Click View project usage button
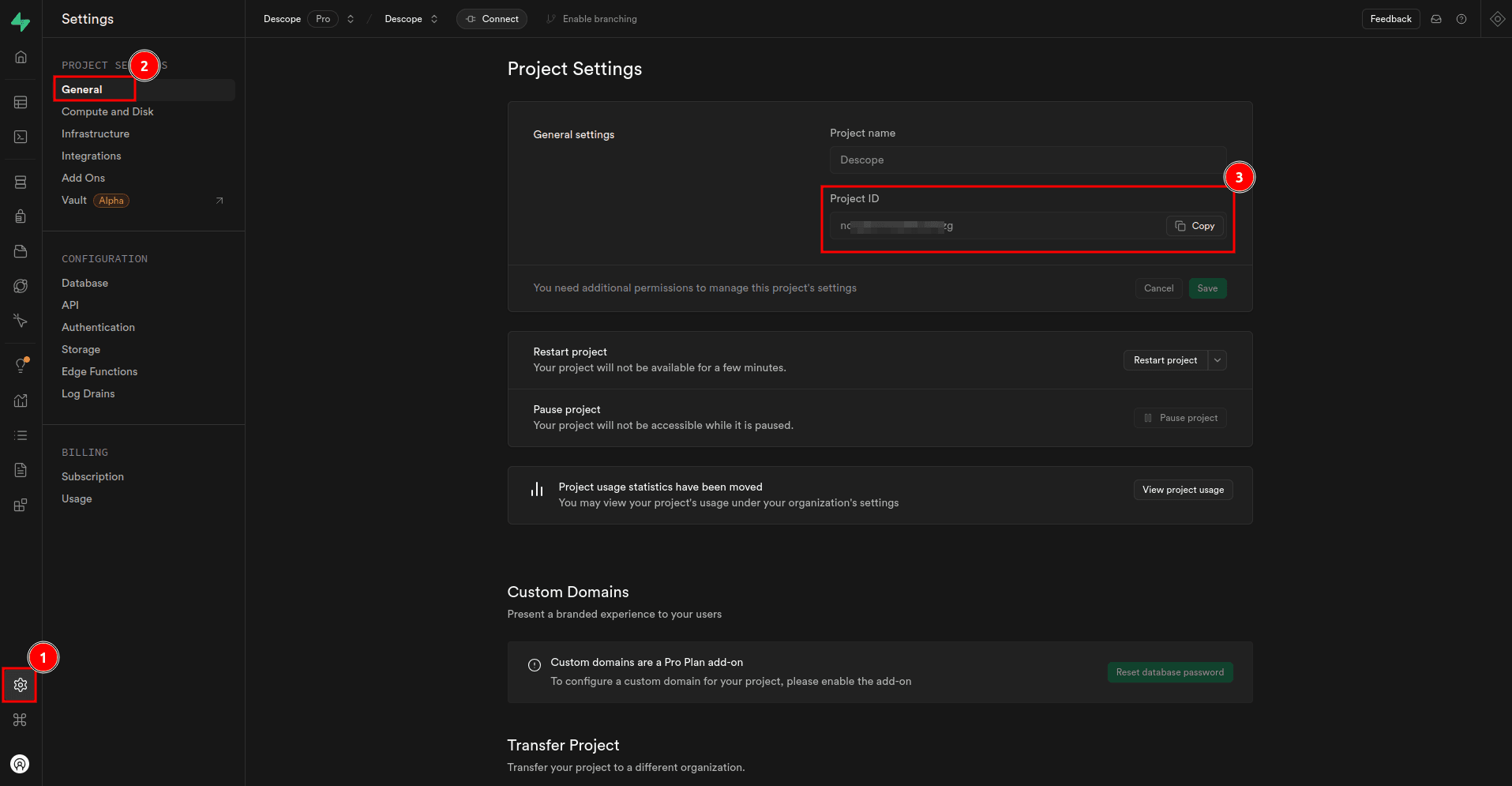 [x=1182, y=490]
